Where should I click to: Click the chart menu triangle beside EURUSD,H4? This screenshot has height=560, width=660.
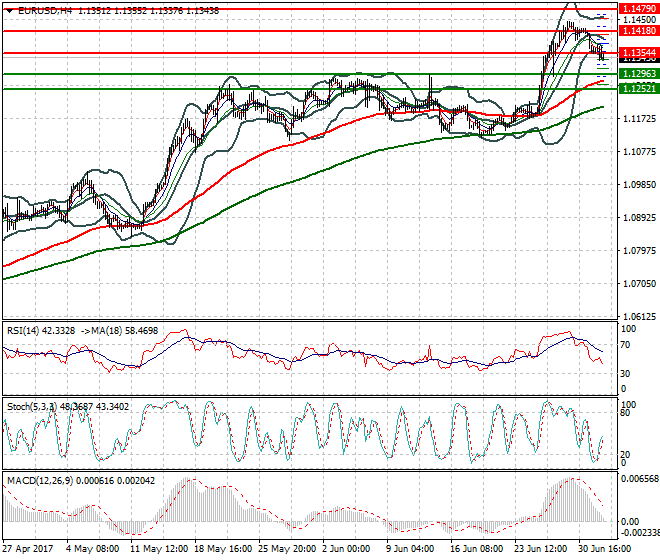9,11
